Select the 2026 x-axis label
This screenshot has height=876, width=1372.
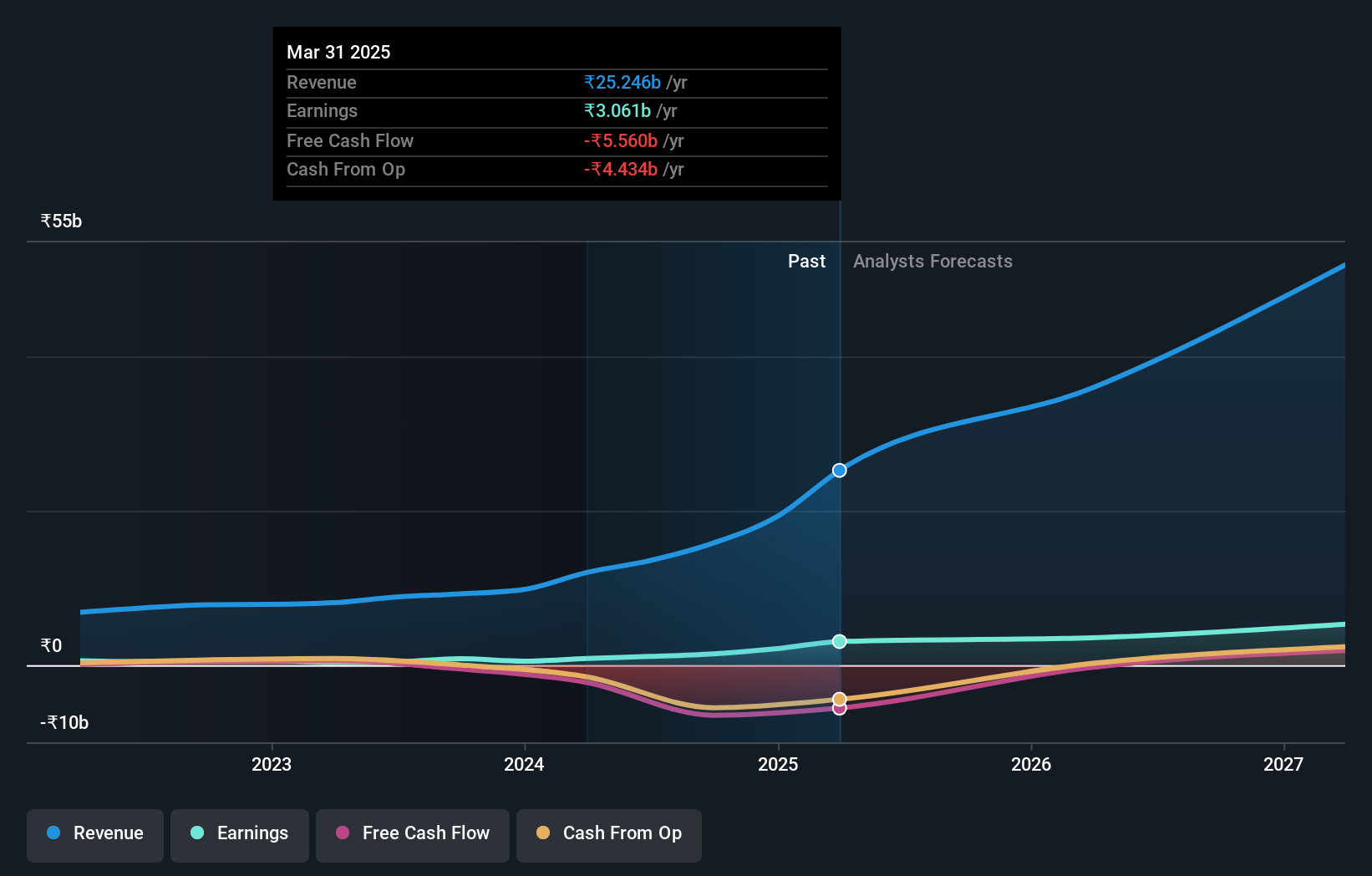pyautogui.click(x=1031, y=764)
